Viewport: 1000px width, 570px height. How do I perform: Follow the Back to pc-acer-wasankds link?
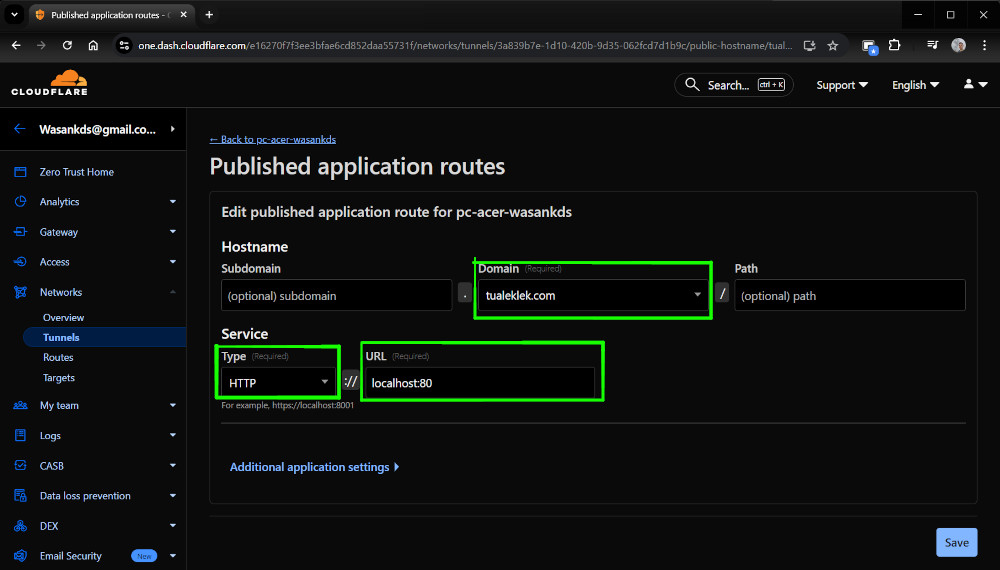tap(272, 139)
